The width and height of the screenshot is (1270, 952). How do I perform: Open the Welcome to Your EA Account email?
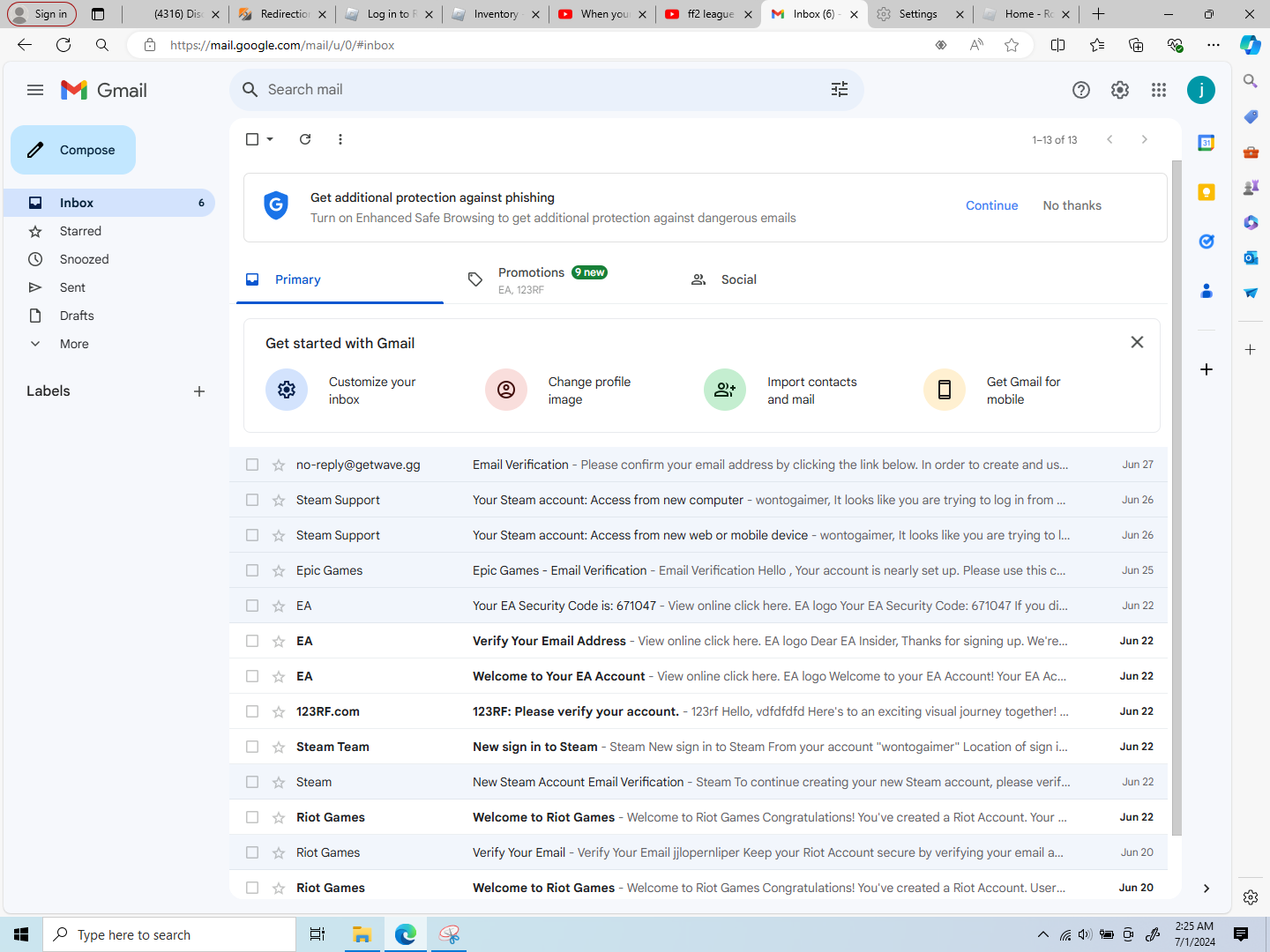(x=698, y=676)
